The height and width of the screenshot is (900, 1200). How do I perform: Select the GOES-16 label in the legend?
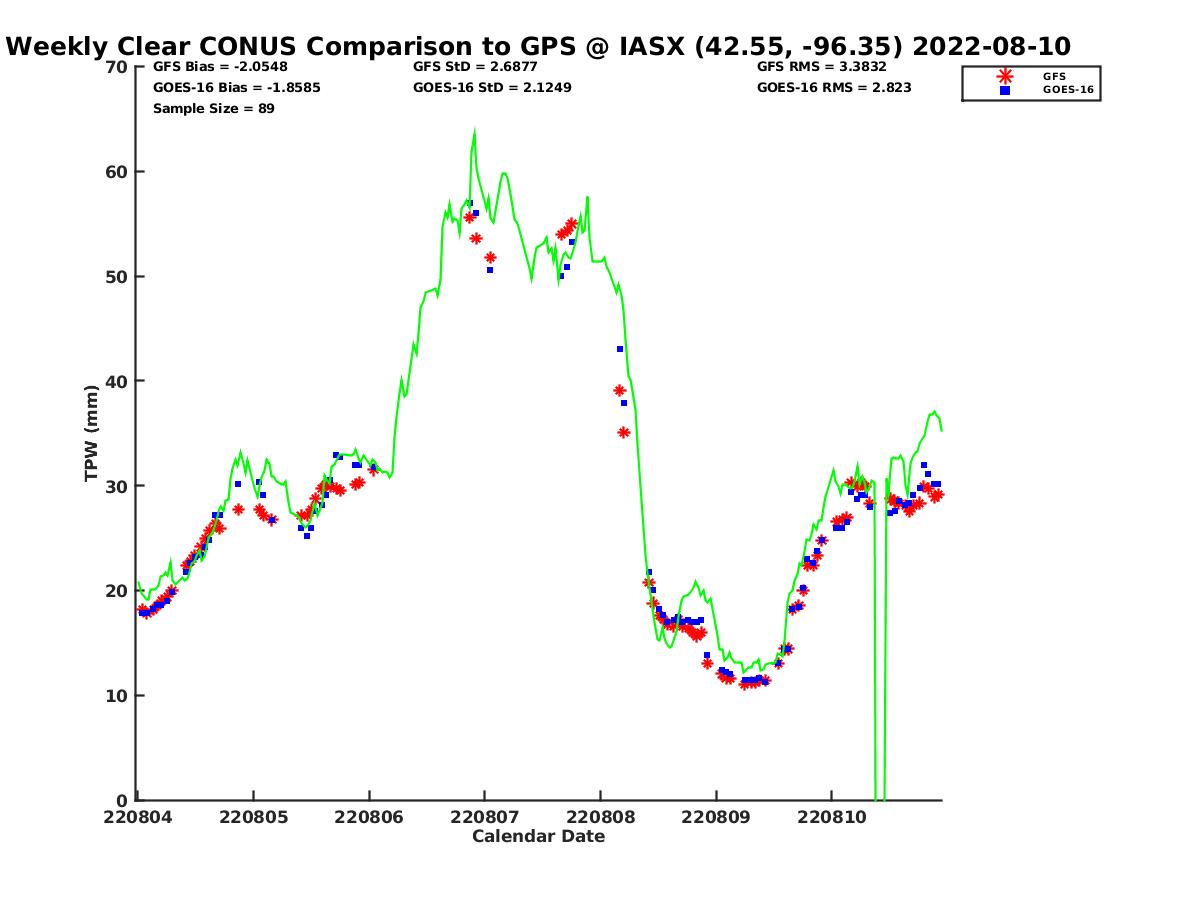tap(1067, 90)
